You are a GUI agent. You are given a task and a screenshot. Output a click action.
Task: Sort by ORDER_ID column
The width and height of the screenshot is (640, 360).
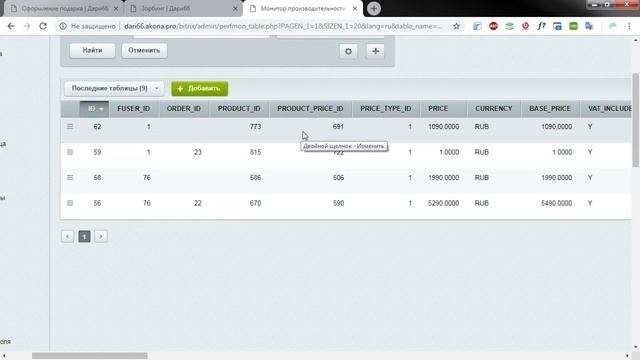(184, 109)
